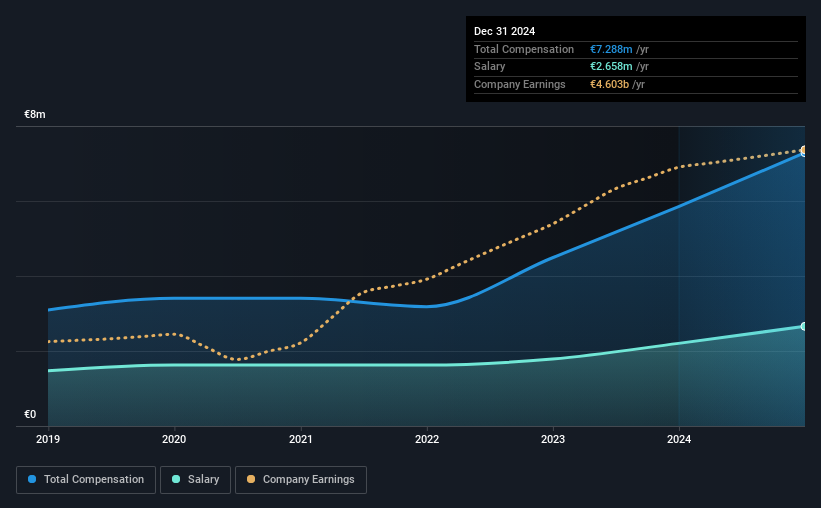Click the Company Earnings tooltip row label
Image resolution: width=821 pixels, height=508 pixels.
click(519, 84)
